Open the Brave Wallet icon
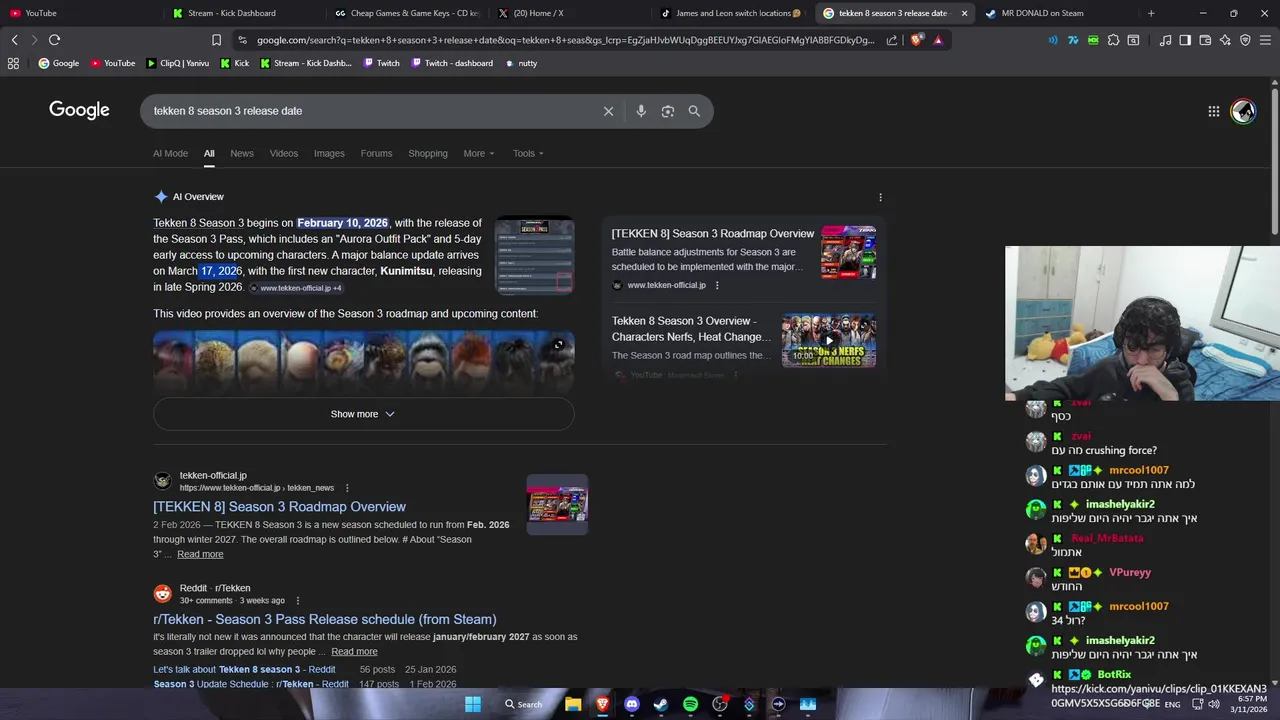The image size is (1280, 720). point(1205,40)
